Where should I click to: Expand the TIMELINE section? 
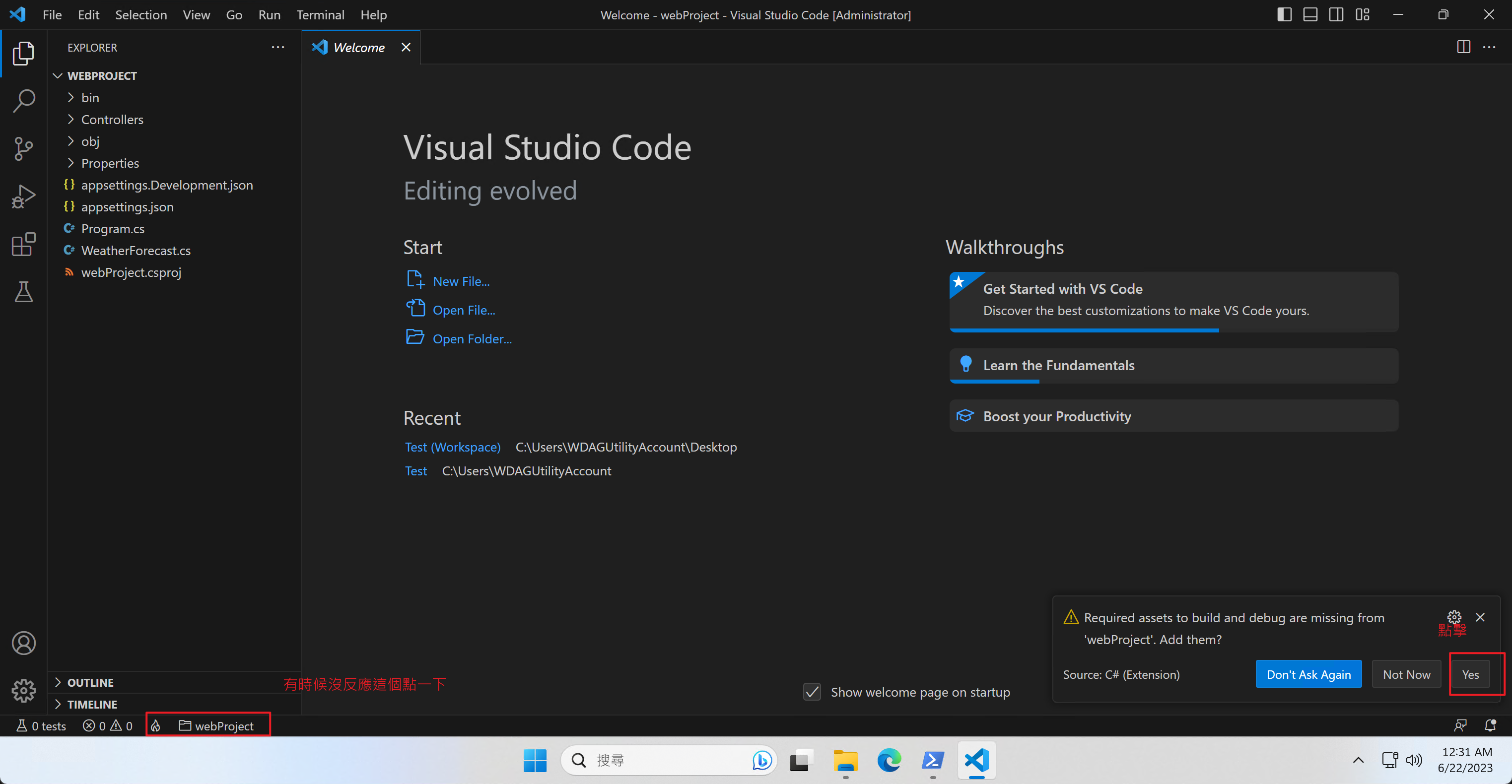pos(92,704)
